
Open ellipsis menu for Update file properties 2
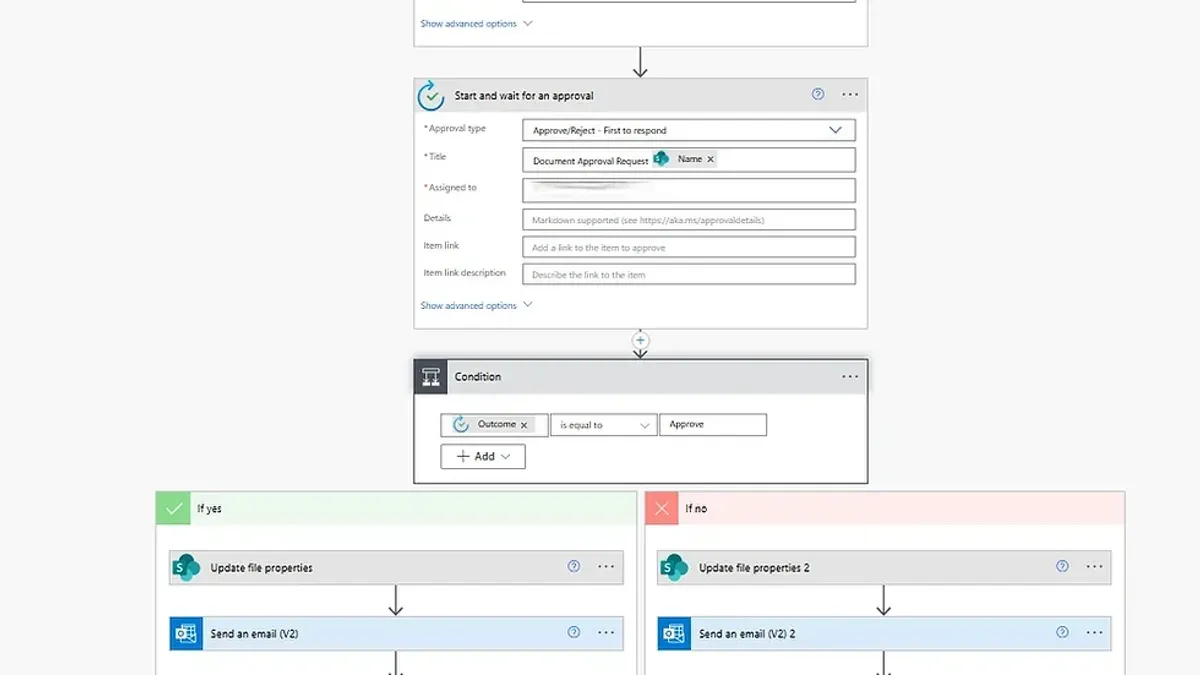(x=1094, y=566)
